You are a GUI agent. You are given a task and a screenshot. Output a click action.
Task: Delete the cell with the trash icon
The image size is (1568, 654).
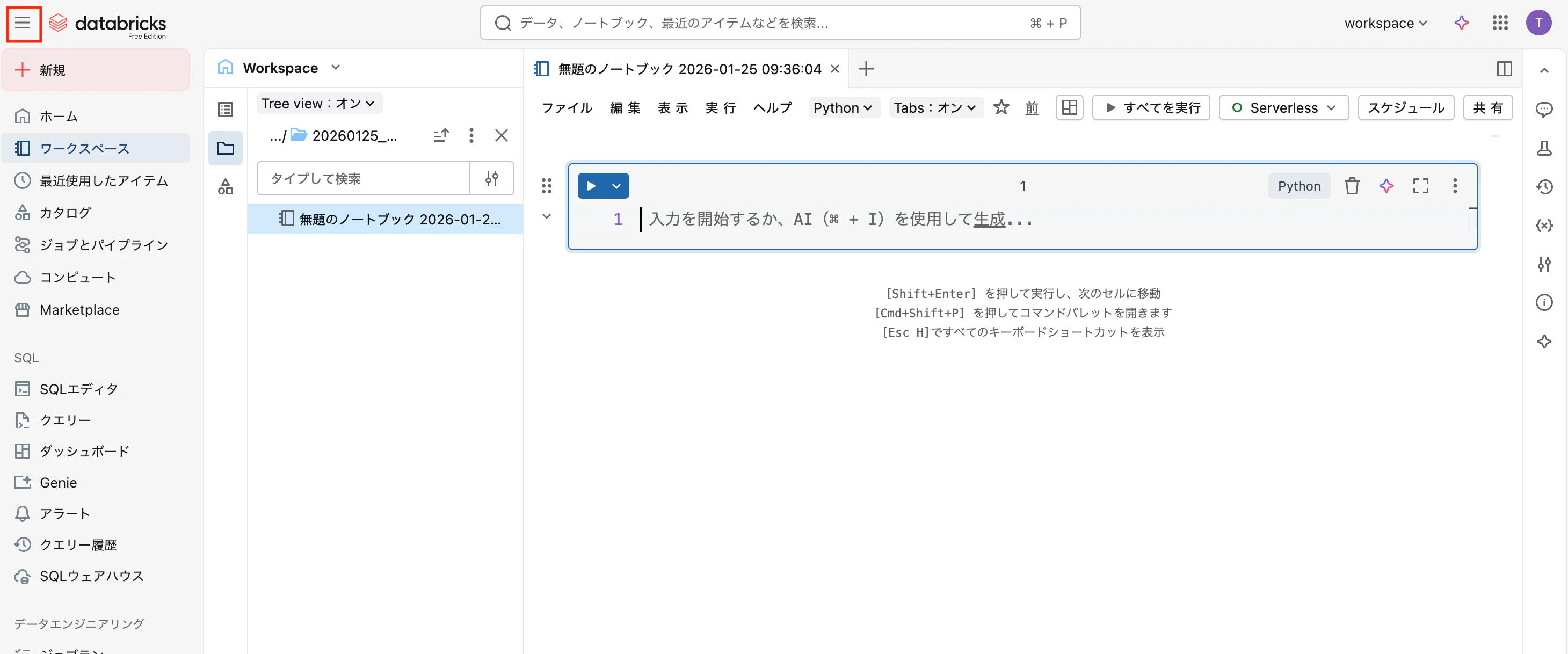[x=1351, y=186]
